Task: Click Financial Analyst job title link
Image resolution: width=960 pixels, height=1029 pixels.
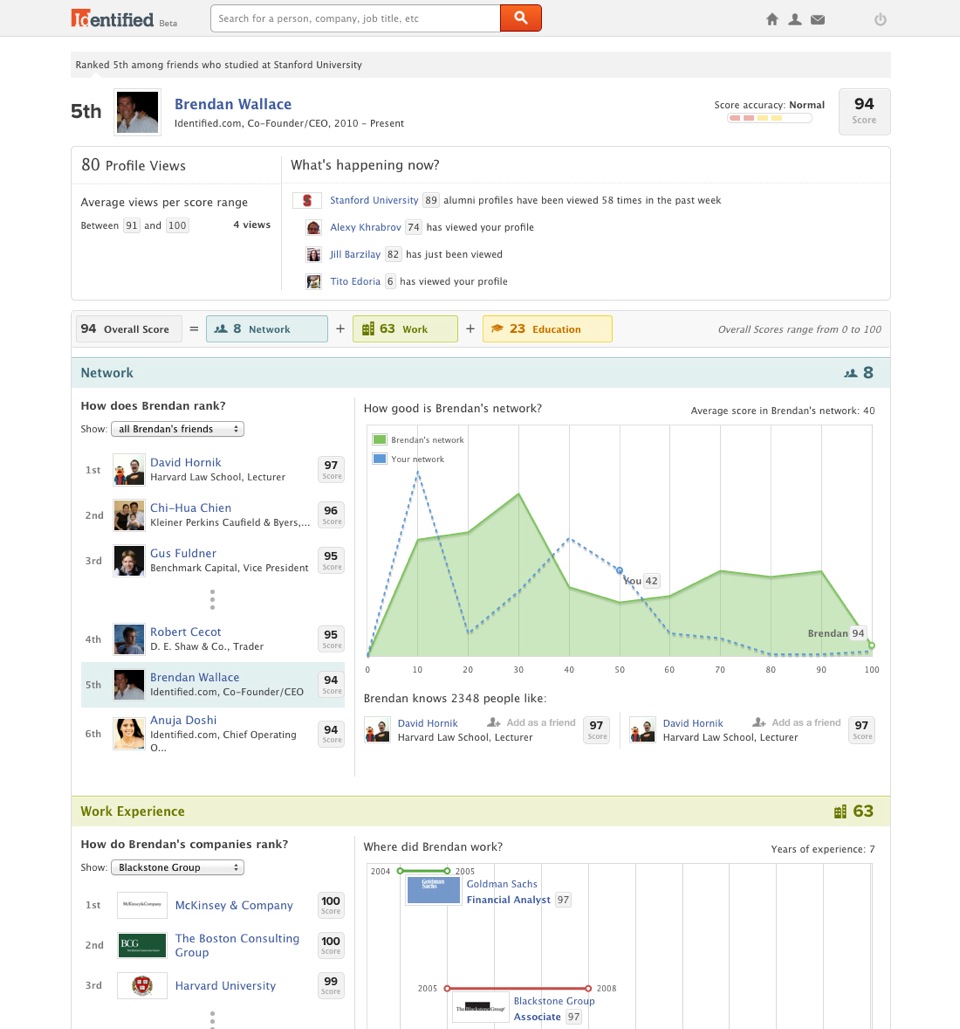Action: coord(509,900)
